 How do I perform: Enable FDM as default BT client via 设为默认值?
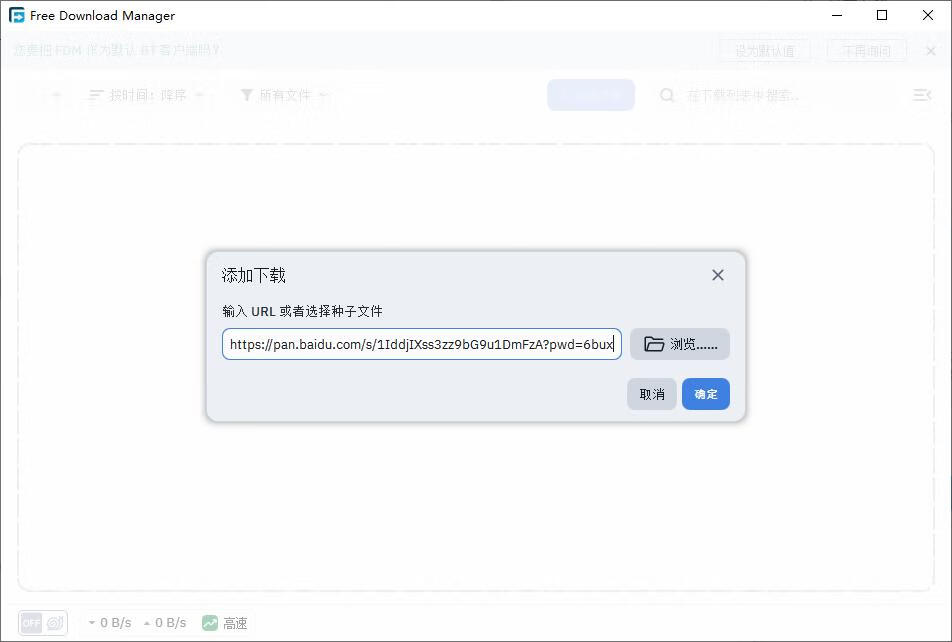point(765,49)
